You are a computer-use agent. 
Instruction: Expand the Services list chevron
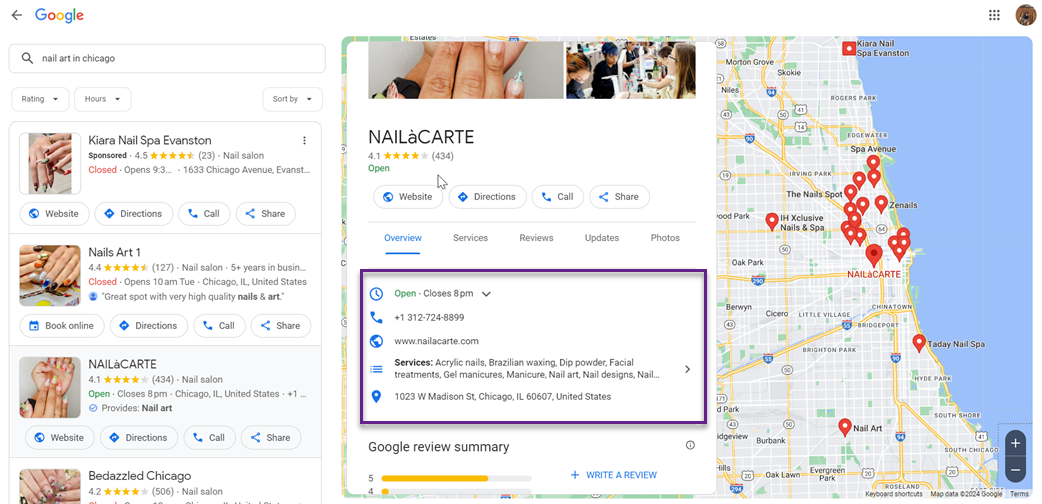(687, 369)
